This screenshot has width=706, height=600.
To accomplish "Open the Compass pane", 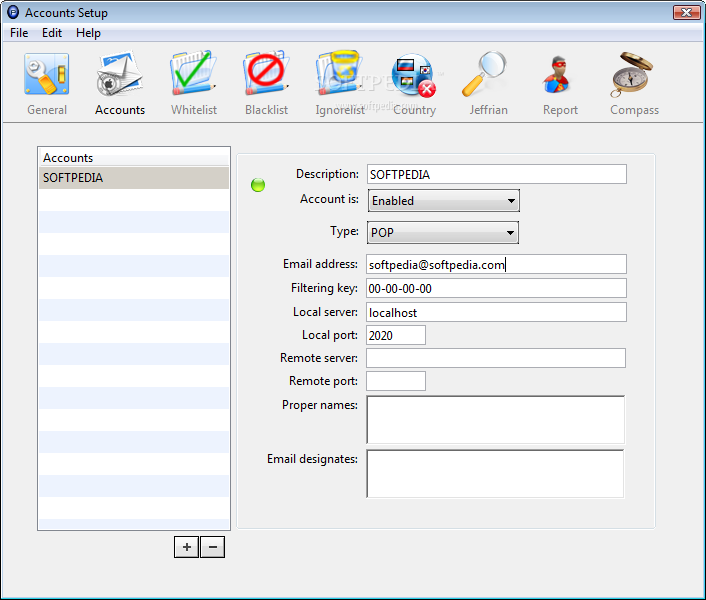I will pos(634,84).
